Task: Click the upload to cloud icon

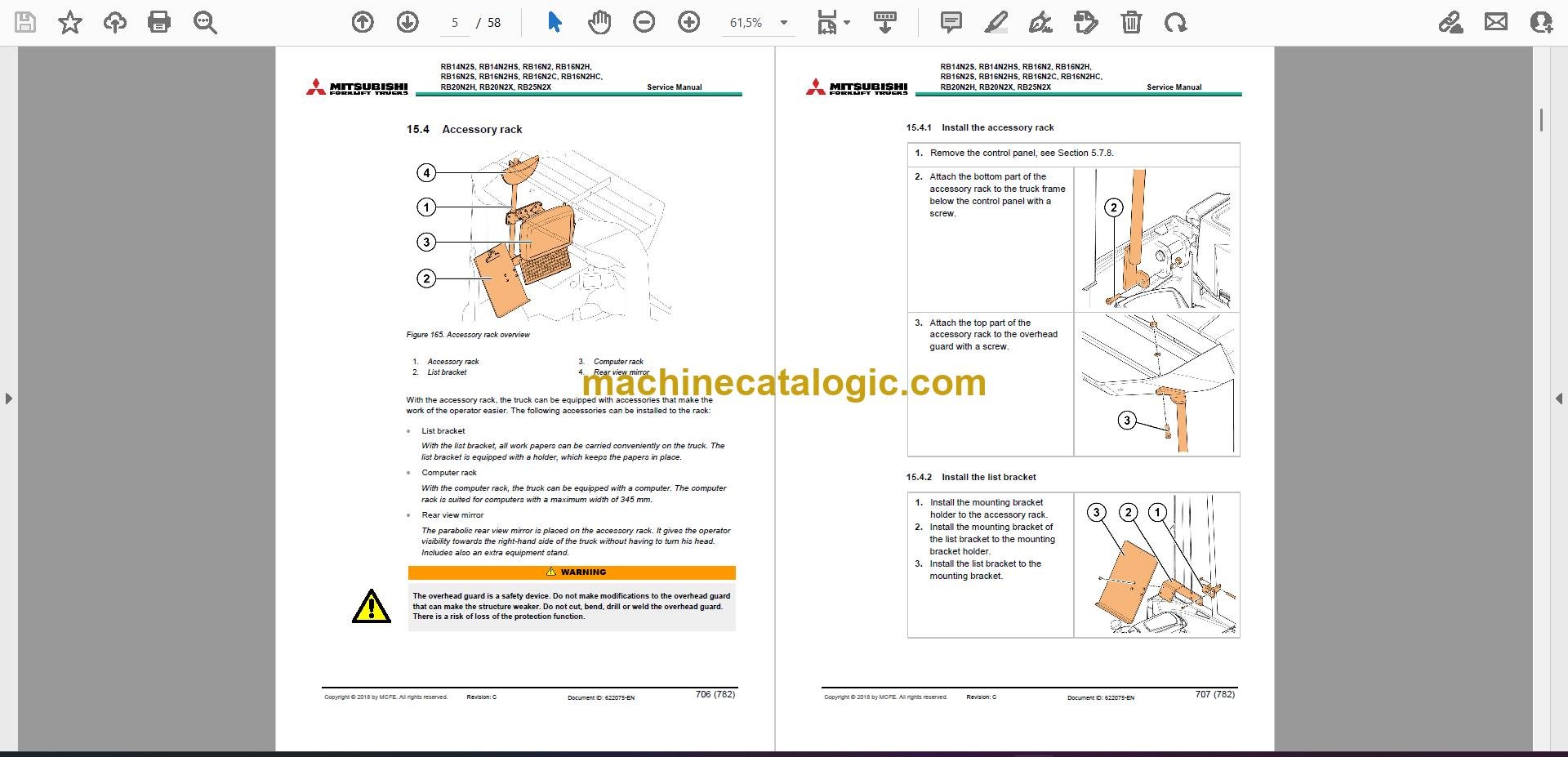Action: 115,22
